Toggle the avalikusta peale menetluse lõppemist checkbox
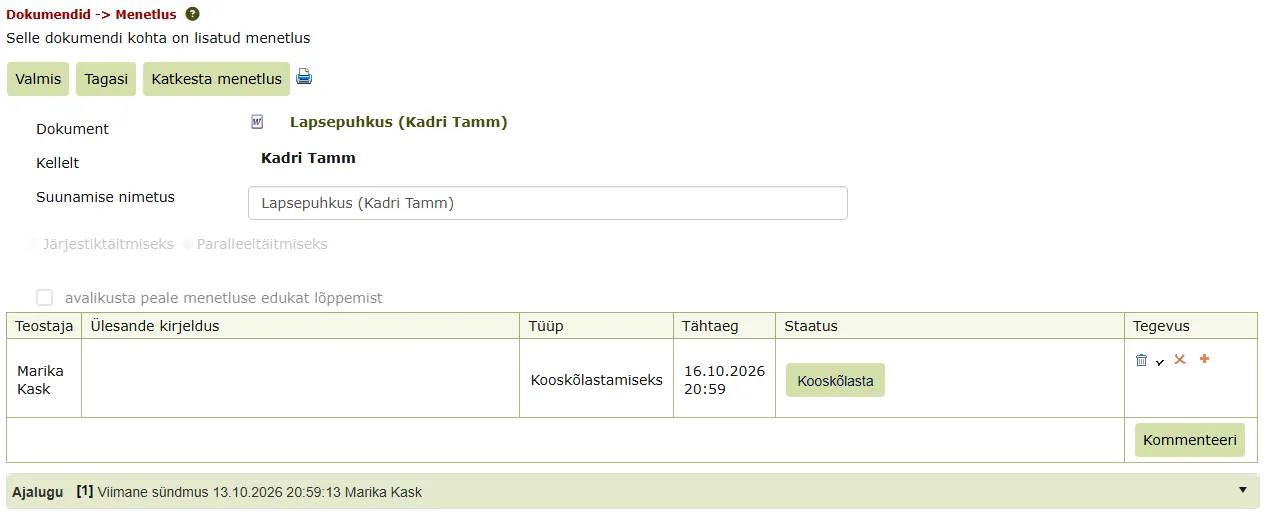The image size is (1266, 514). click(45, 297)
